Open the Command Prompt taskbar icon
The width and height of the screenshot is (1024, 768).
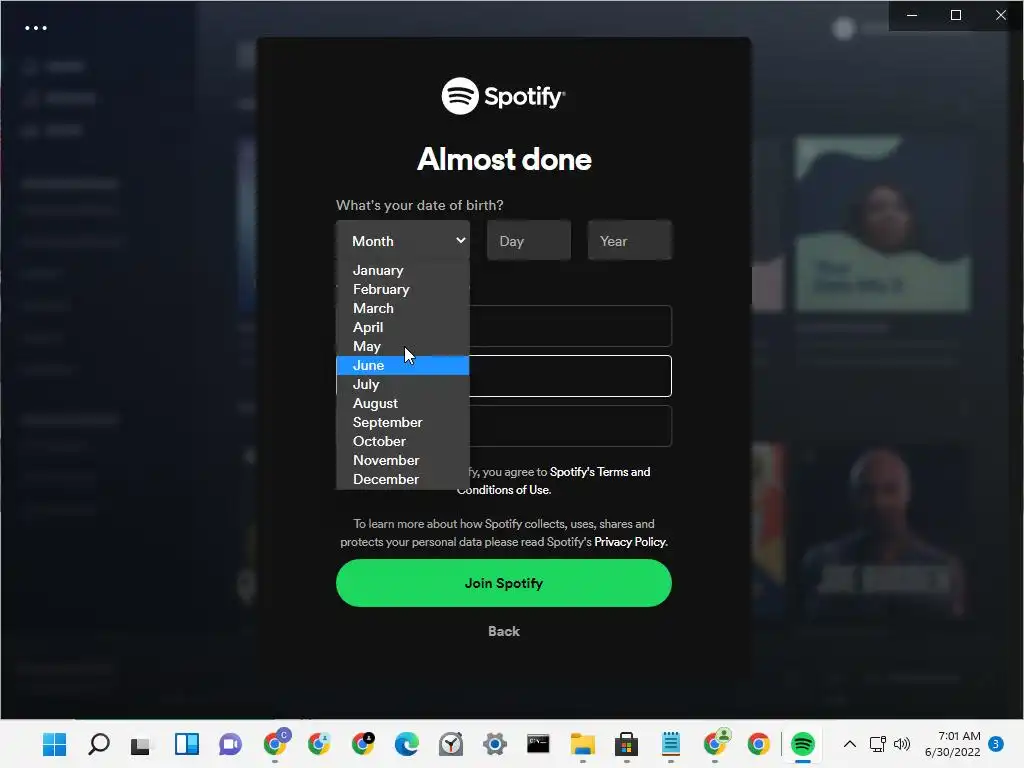539,744
